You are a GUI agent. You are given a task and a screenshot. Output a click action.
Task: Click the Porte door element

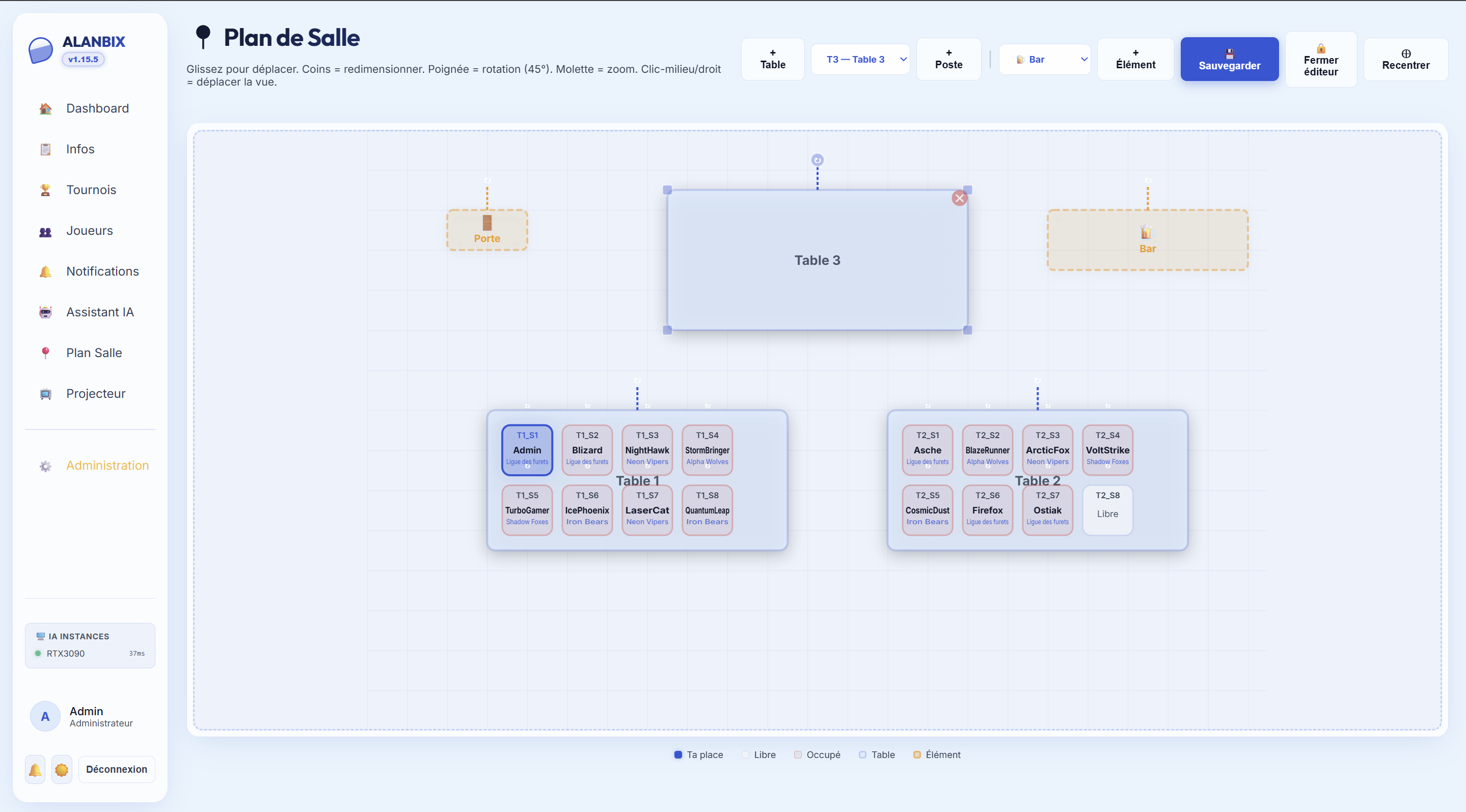[x=487, y=230]
